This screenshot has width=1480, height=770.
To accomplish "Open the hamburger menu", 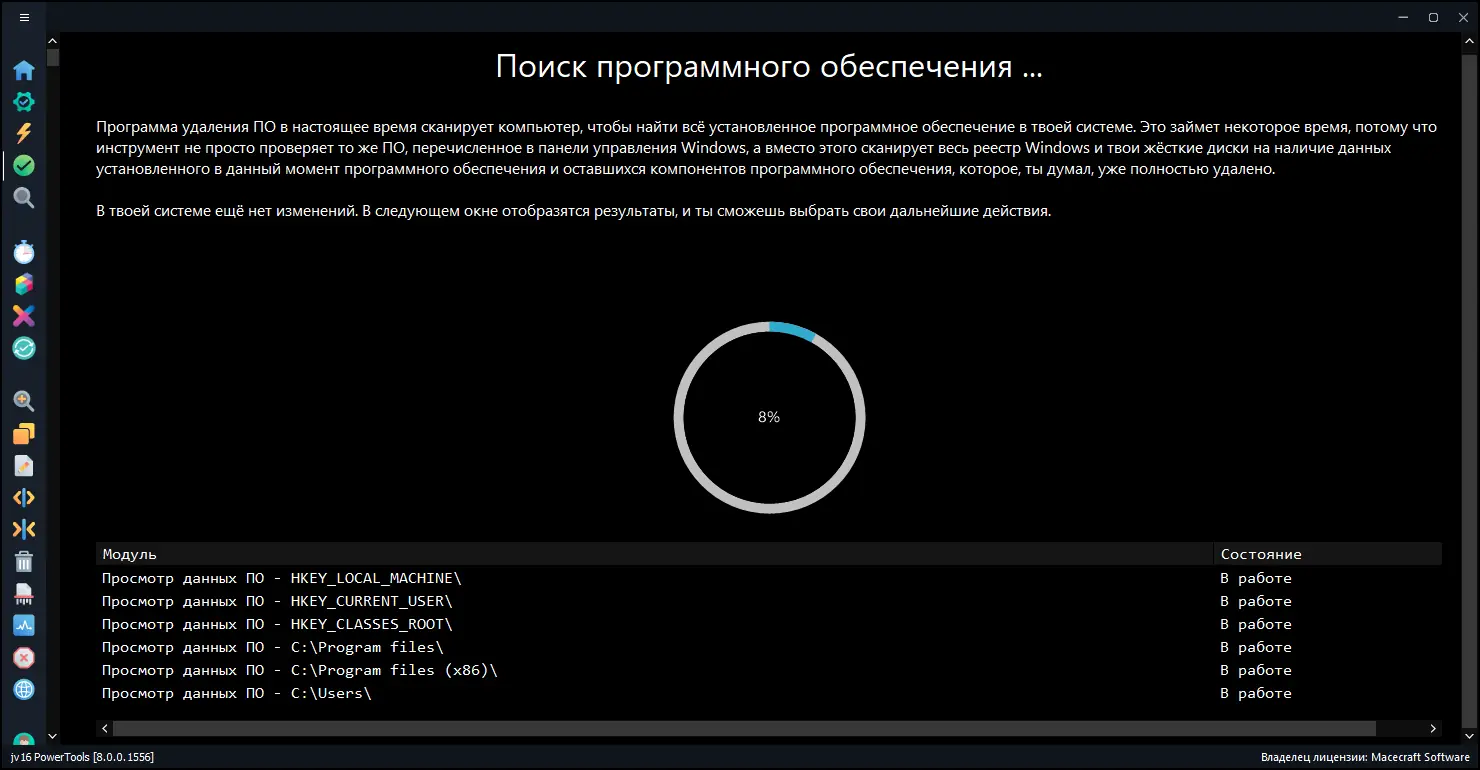I will pos(24,17).
